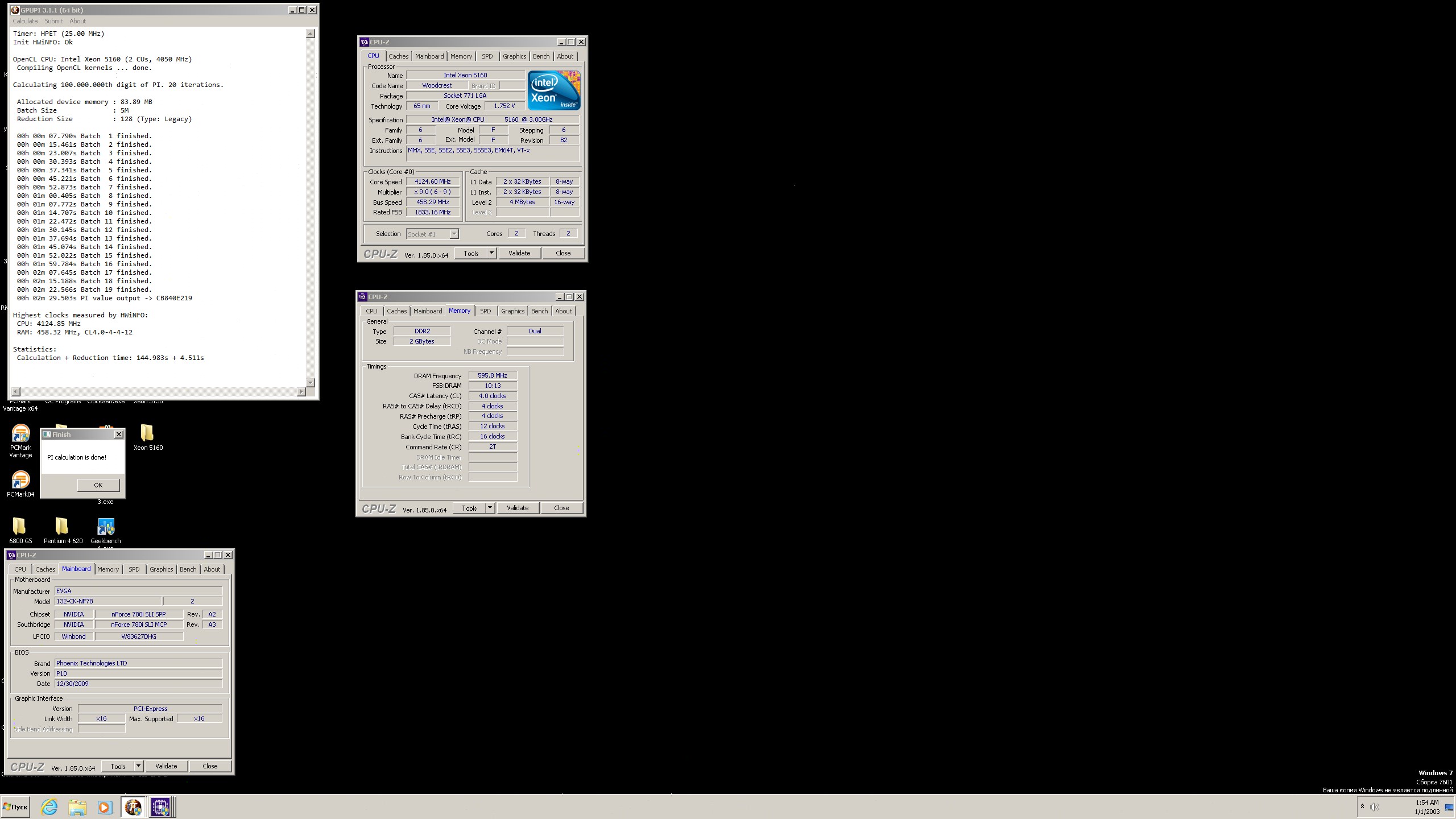Open the Submit menu in GPUPI

click(x=53, y=21)
